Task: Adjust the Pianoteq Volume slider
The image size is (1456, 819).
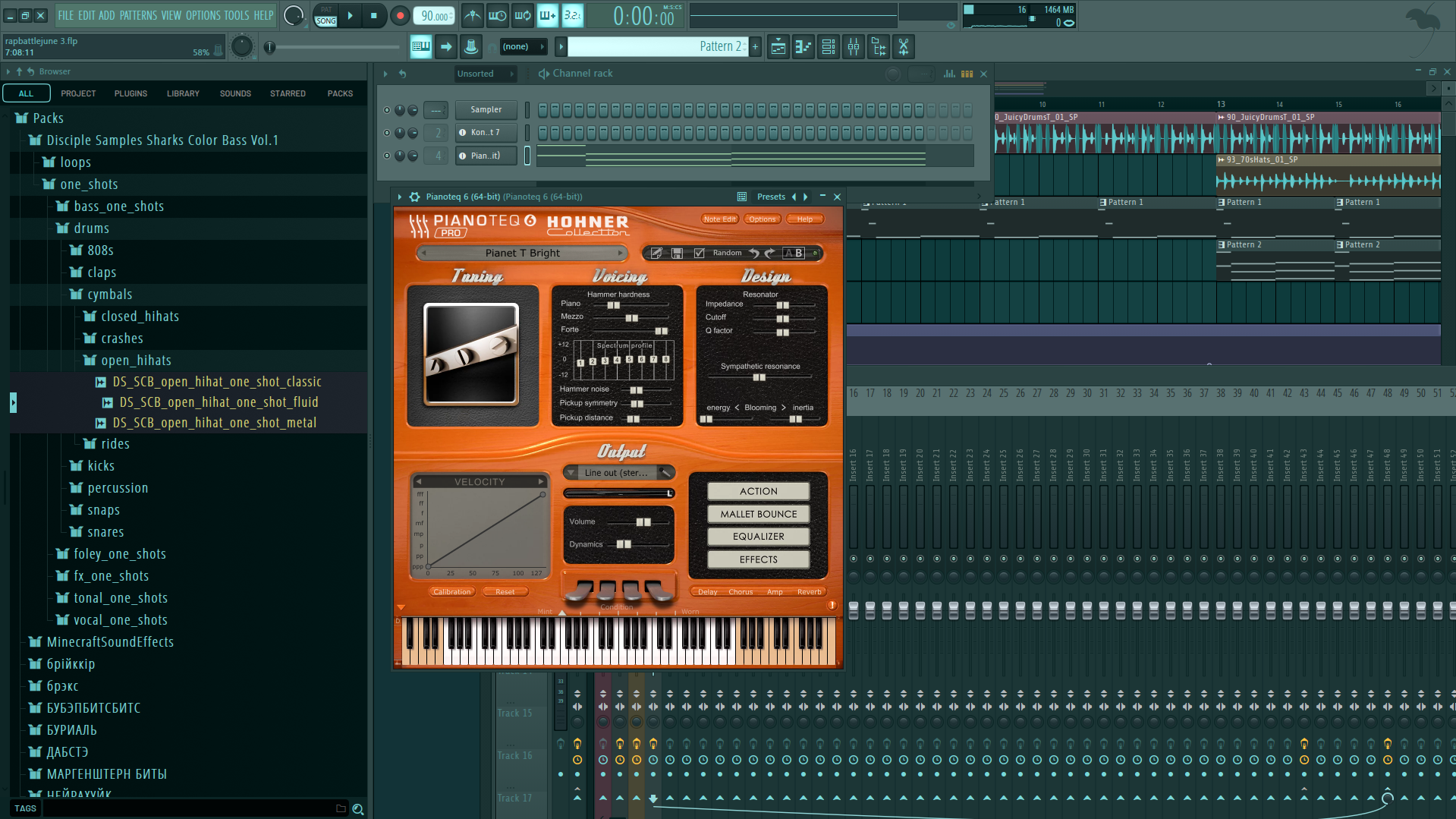Action: [643, 522]
